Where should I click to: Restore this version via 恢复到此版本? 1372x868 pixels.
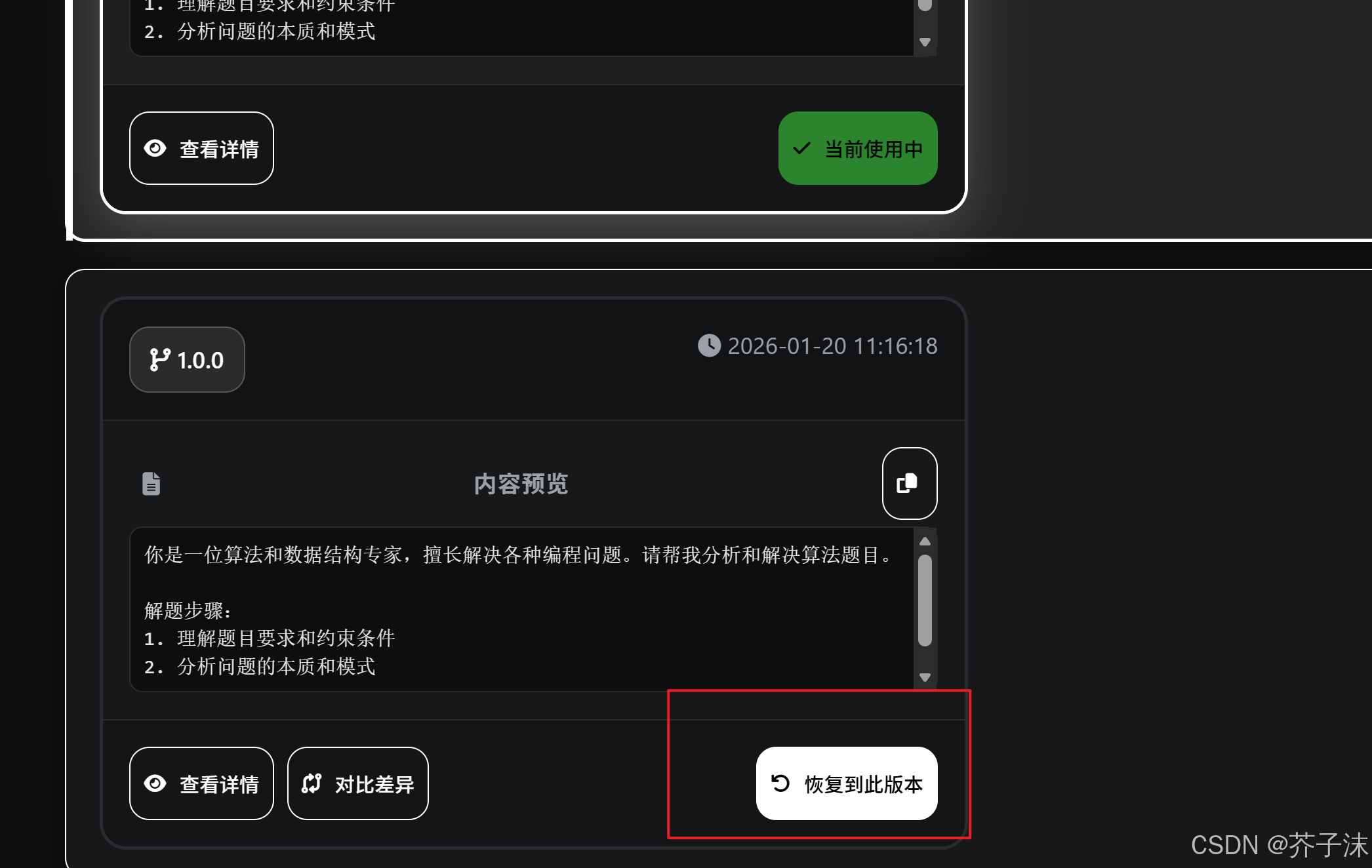pos(847,783)
